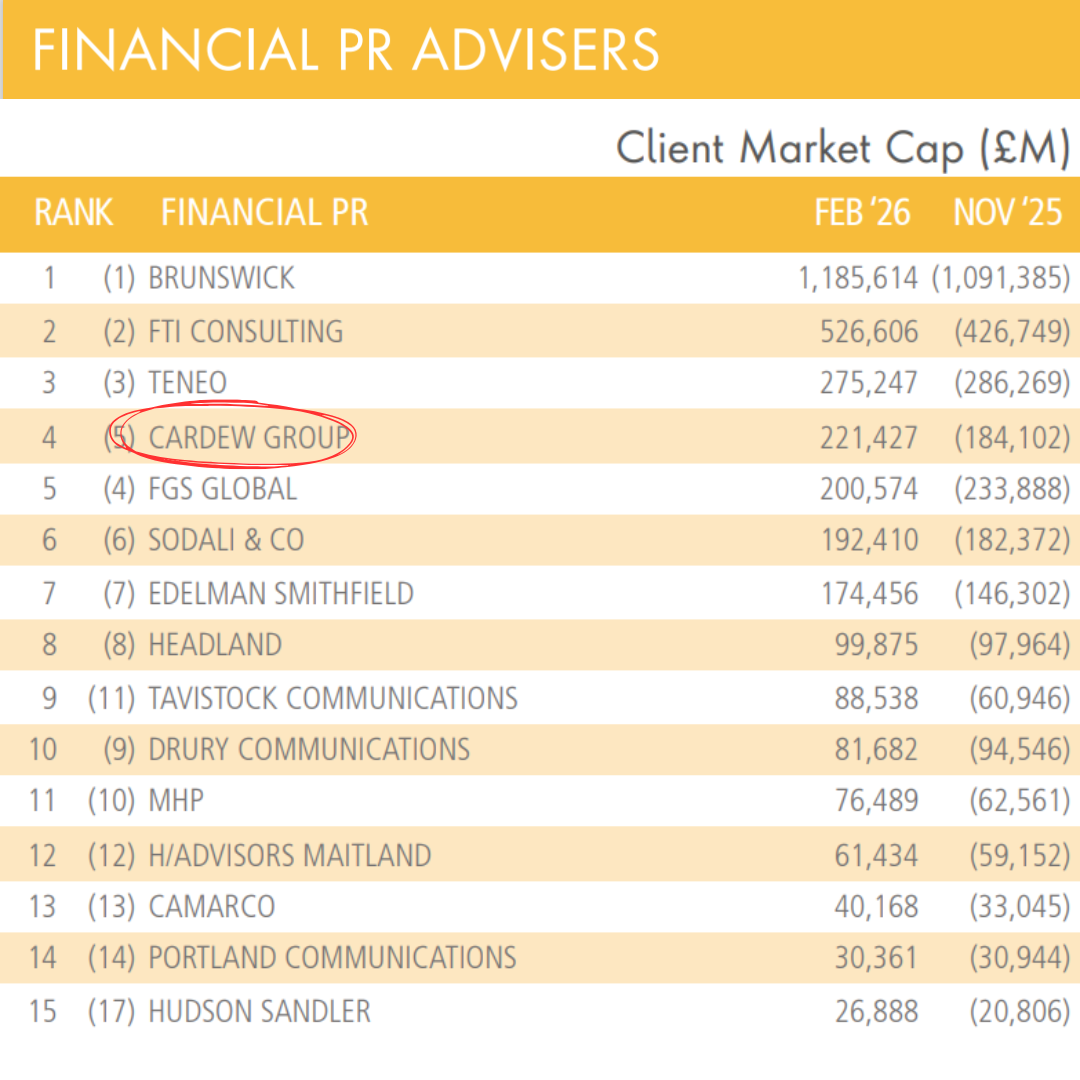Click the TENEO firm name
1080x1080 pixels.
(x=187, y=383)
